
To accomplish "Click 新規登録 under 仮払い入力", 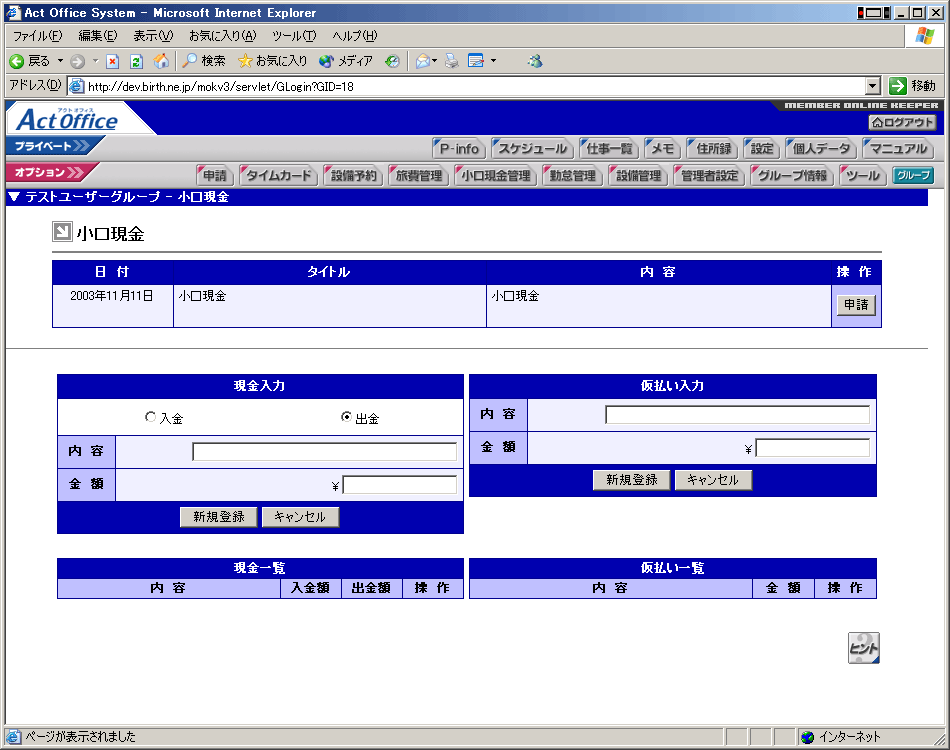I will [x=631, y=480].
